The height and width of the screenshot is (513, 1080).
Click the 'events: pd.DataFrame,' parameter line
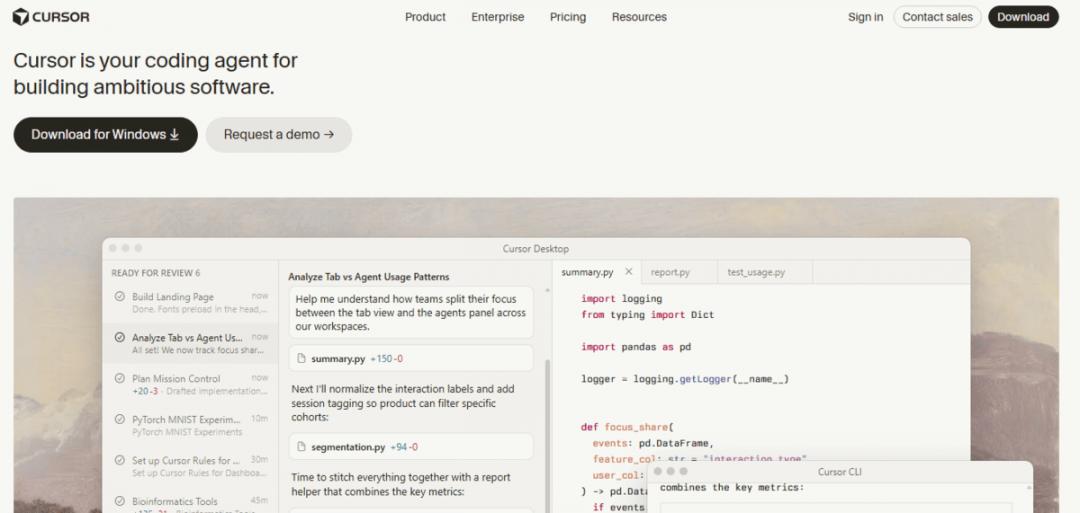tap(653, 443)
